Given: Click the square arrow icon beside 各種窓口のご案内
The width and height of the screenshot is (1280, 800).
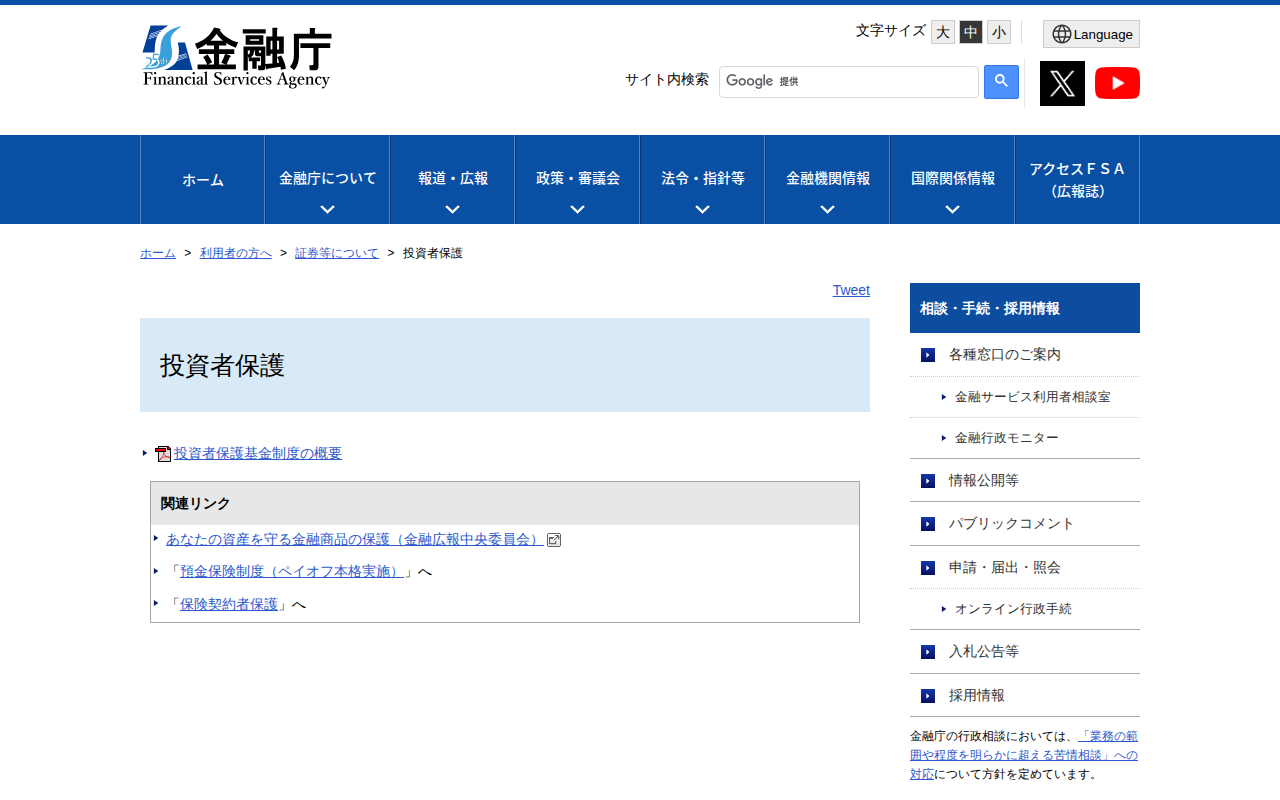Looking at the screenshot, I should 928,355.
